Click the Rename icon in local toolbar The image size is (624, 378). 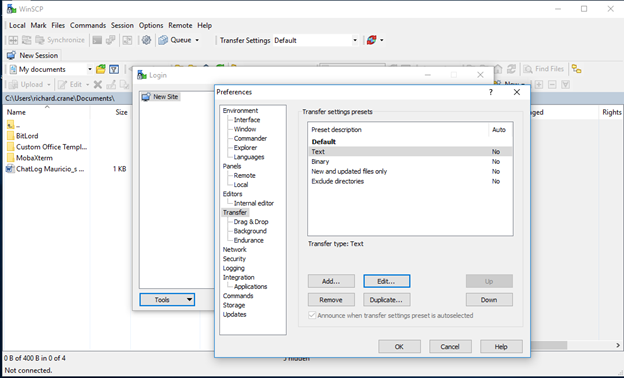click(111, 84)
